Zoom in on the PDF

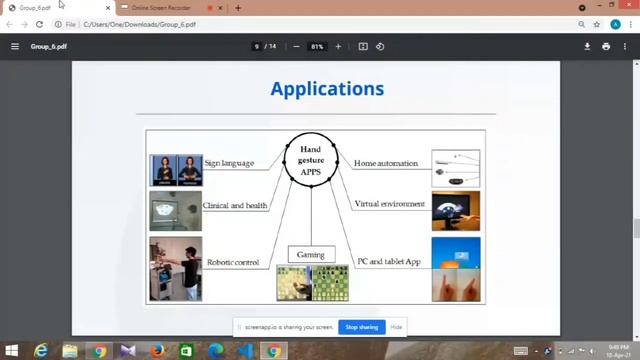pos(338,47)
